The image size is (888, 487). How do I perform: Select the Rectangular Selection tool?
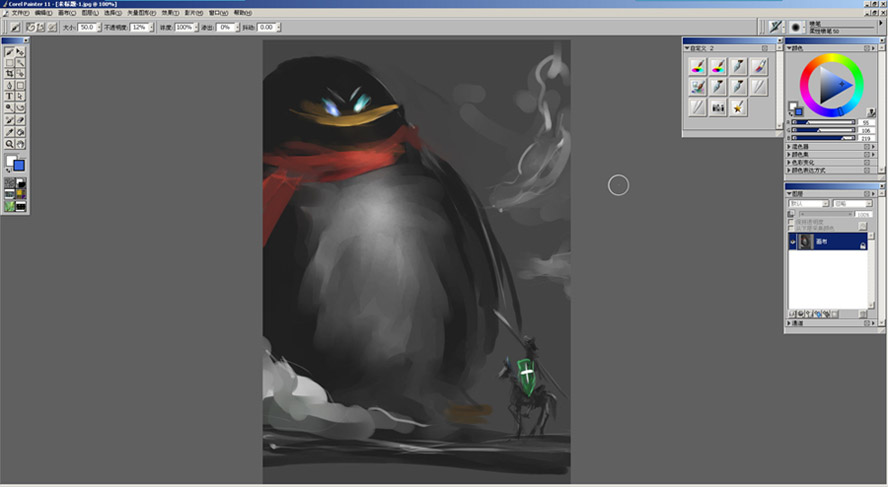(10, 63)
